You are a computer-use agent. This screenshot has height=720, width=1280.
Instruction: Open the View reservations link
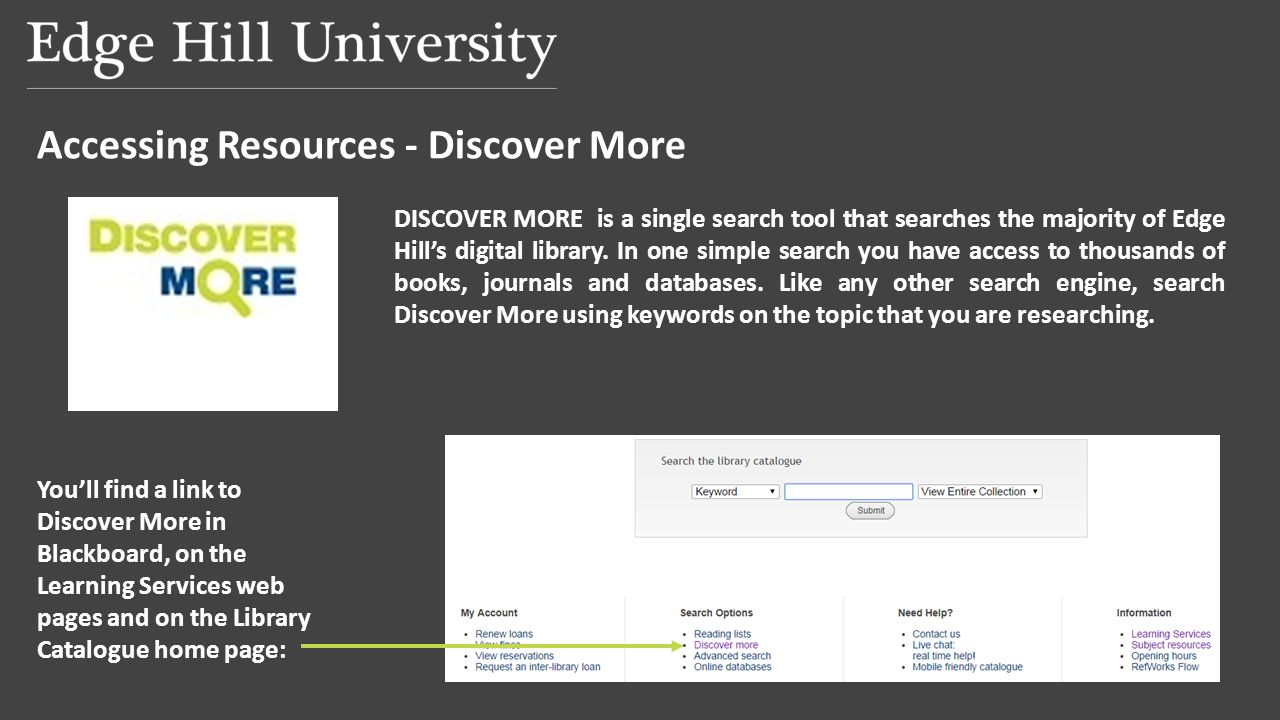tap(514, 656)
